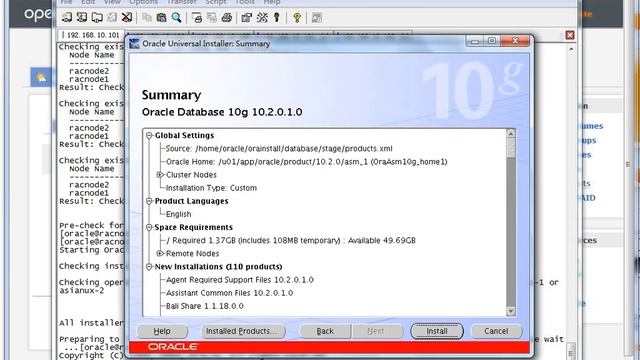The height and width of the screenshot is (360, 640).
Task: Switch to the 192.168.10.101 session tab
Action: [91, 35]
